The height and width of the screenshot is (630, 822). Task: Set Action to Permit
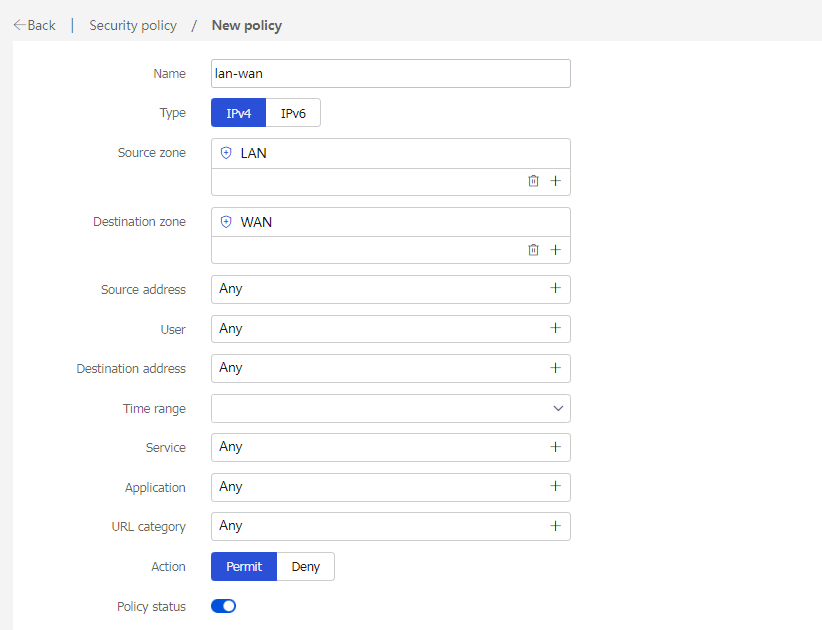tap(244, 567)
